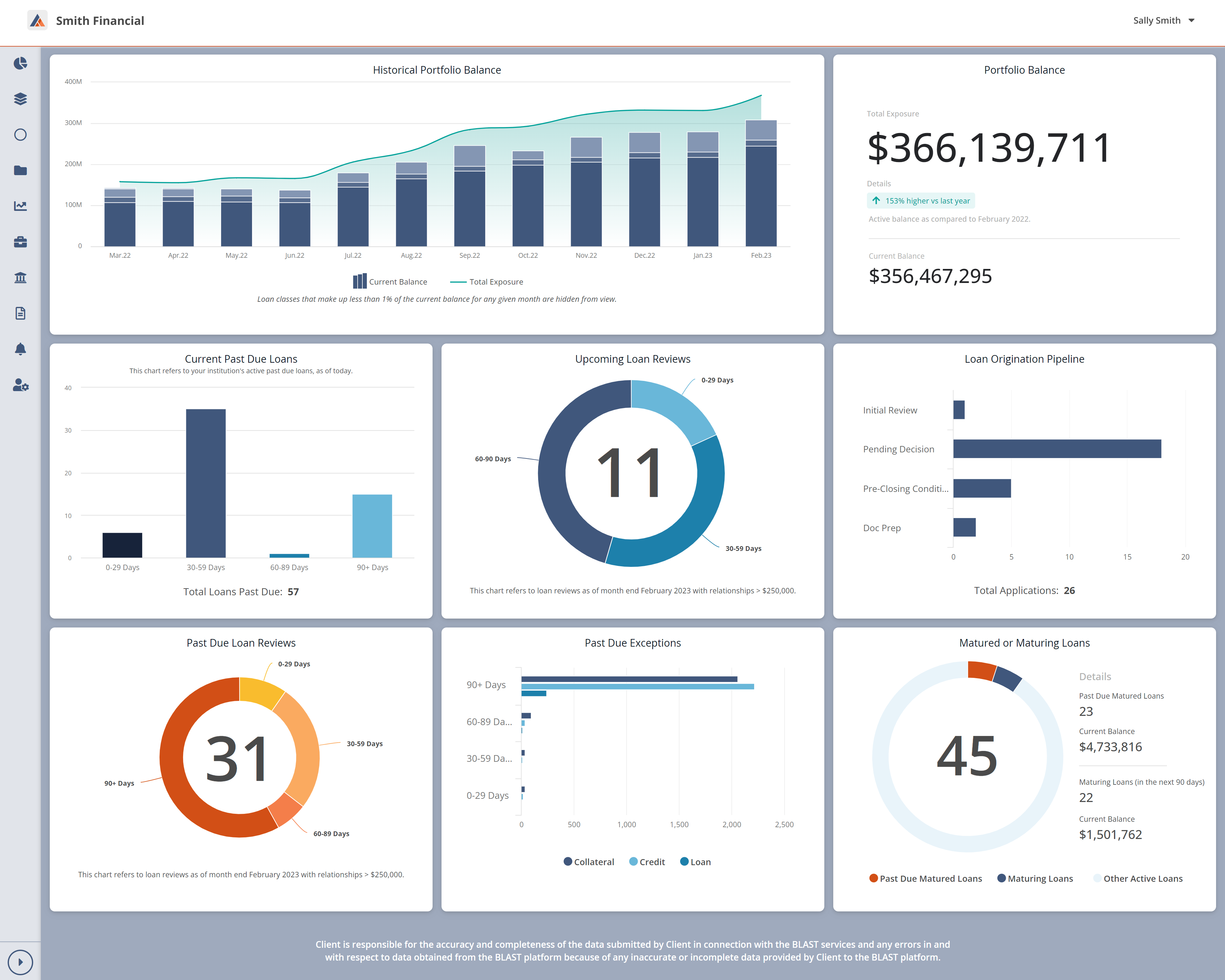View notifications via the bell icon
The height and width of the screenshot is (980, 1225).
[x=20, y=349]
